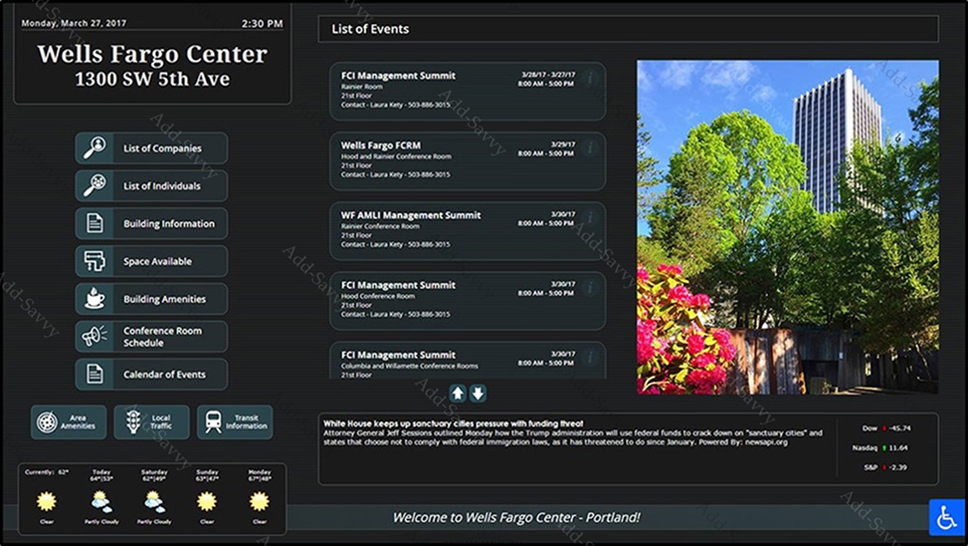Select the Wells Fargo FCRM event title
The width and height of the screenshot is (968, 546).
tap(381, 145)
